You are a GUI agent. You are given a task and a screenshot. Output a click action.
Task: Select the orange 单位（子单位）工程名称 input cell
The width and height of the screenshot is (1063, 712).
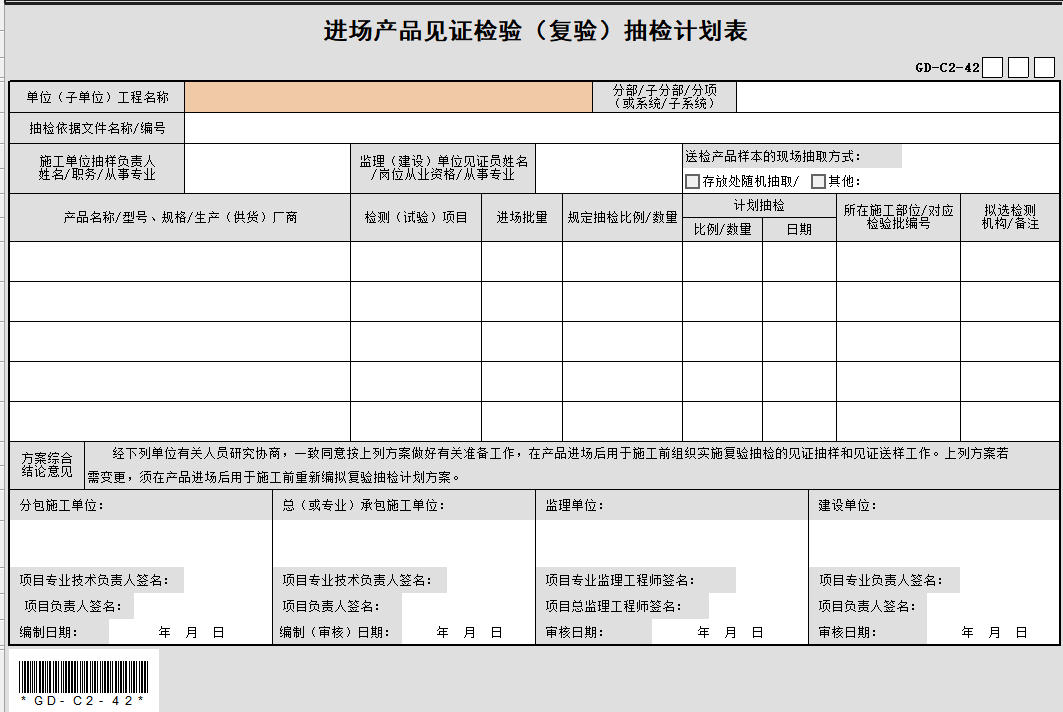(x=388, y=97)
